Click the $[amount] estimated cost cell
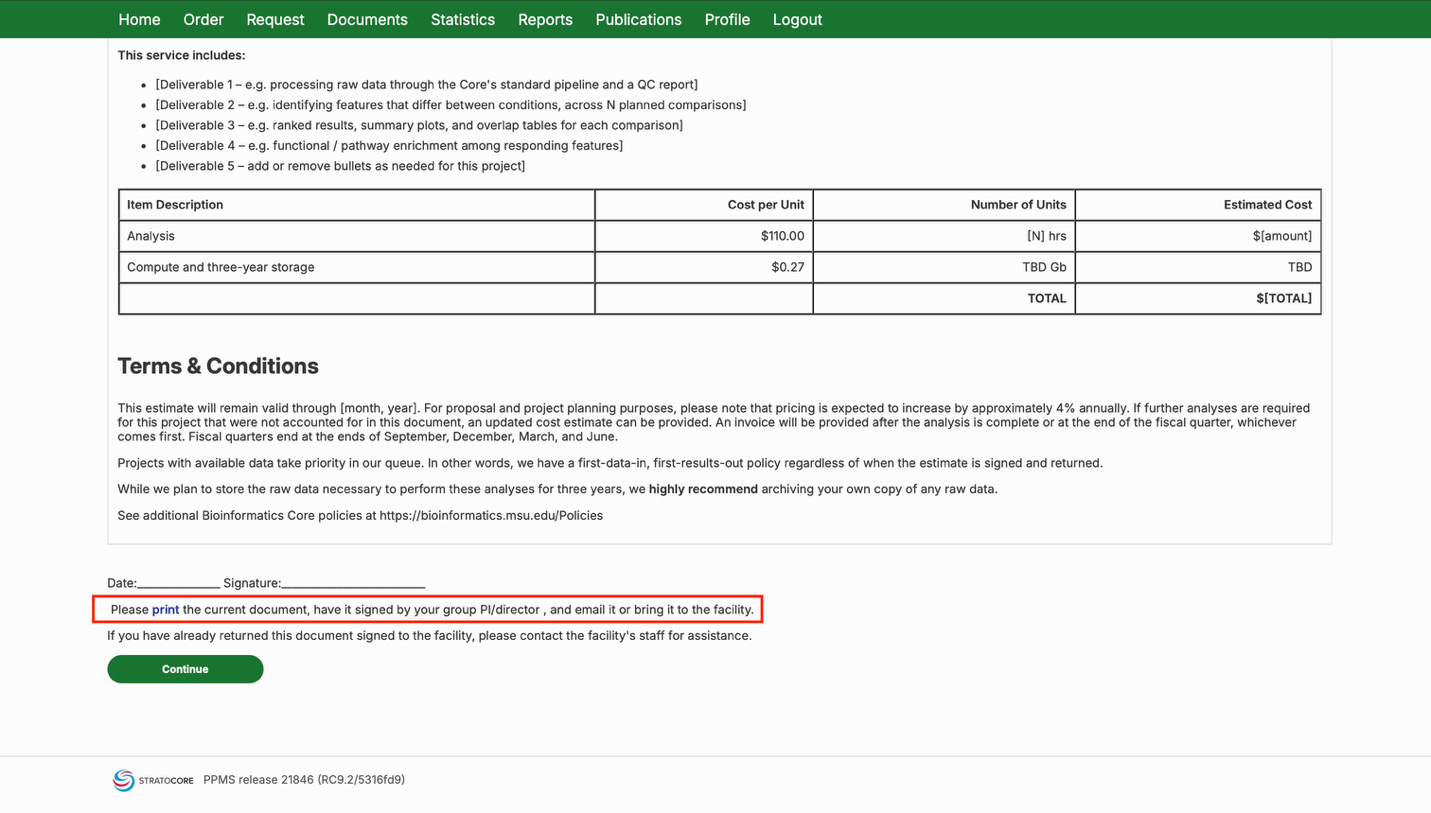 [x=1198, y=236]
